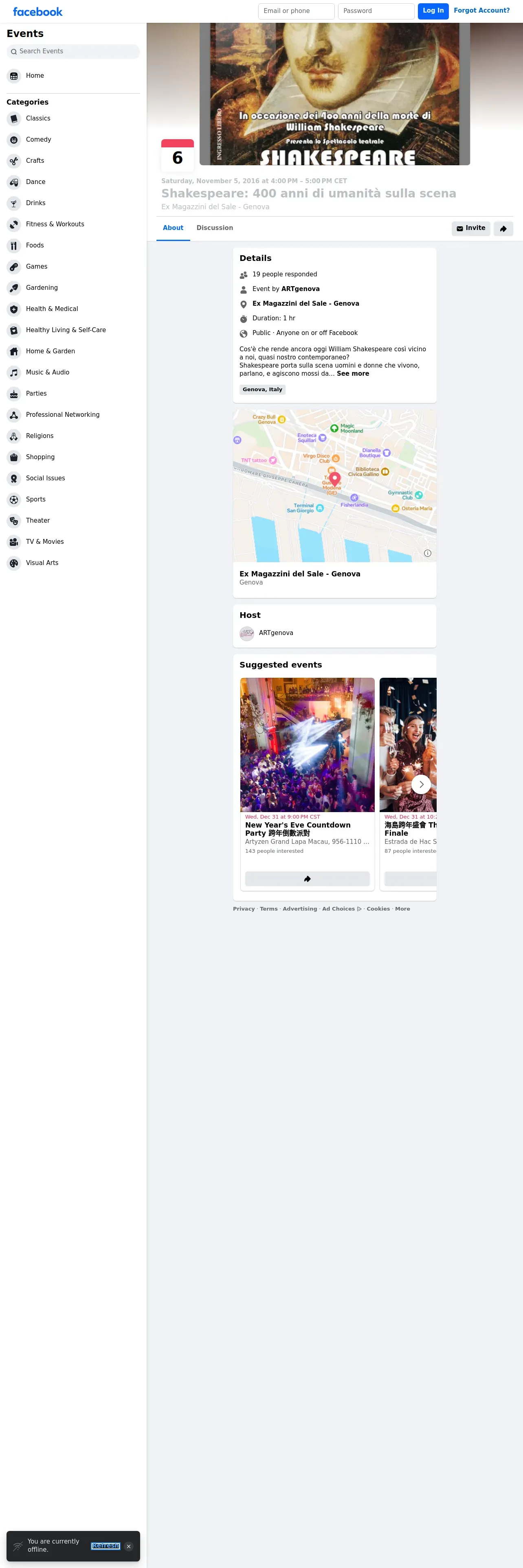Open the Advertising footer link

coord(299,909)
